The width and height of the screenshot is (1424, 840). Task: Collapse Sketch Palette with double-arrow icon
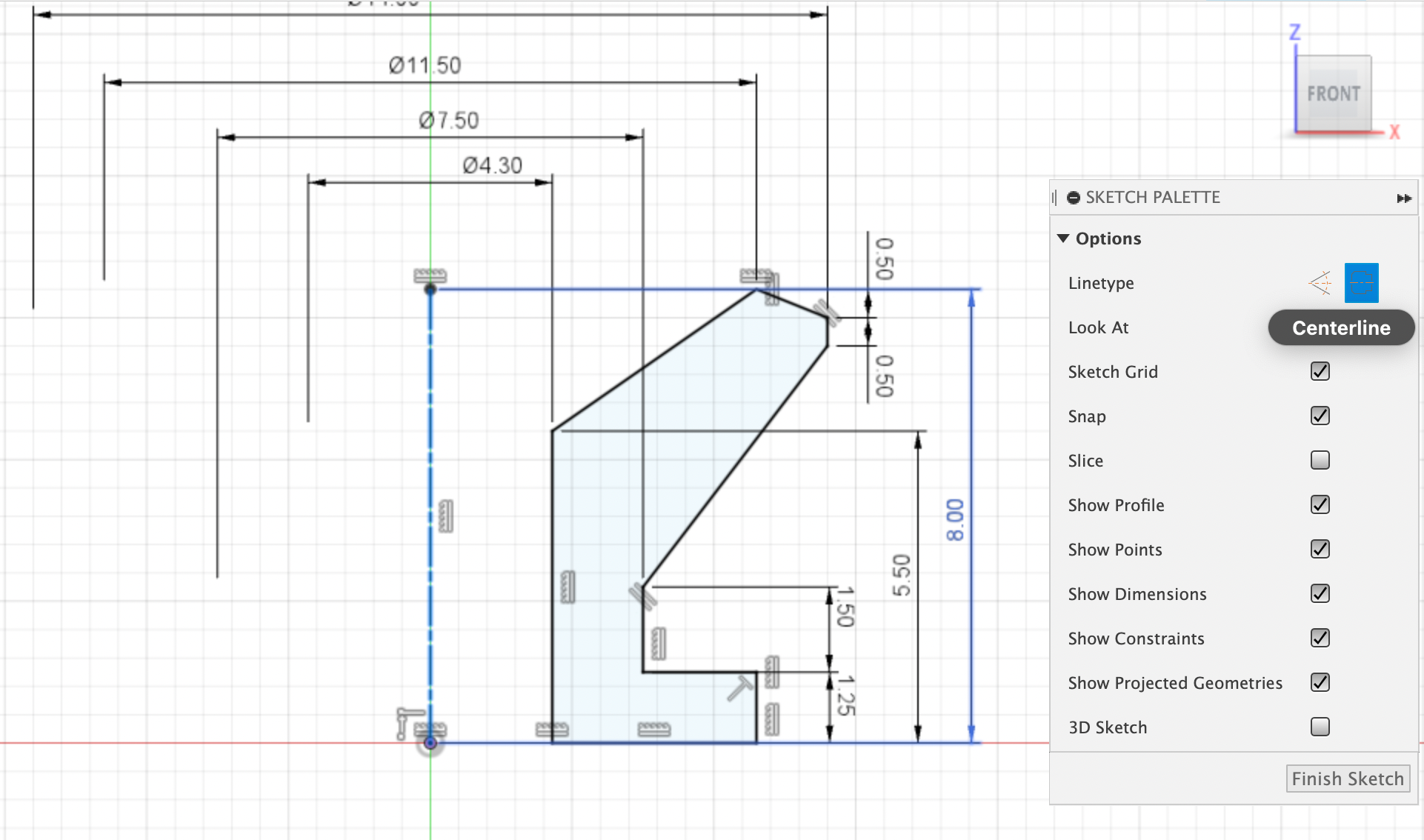[1403, 198]
